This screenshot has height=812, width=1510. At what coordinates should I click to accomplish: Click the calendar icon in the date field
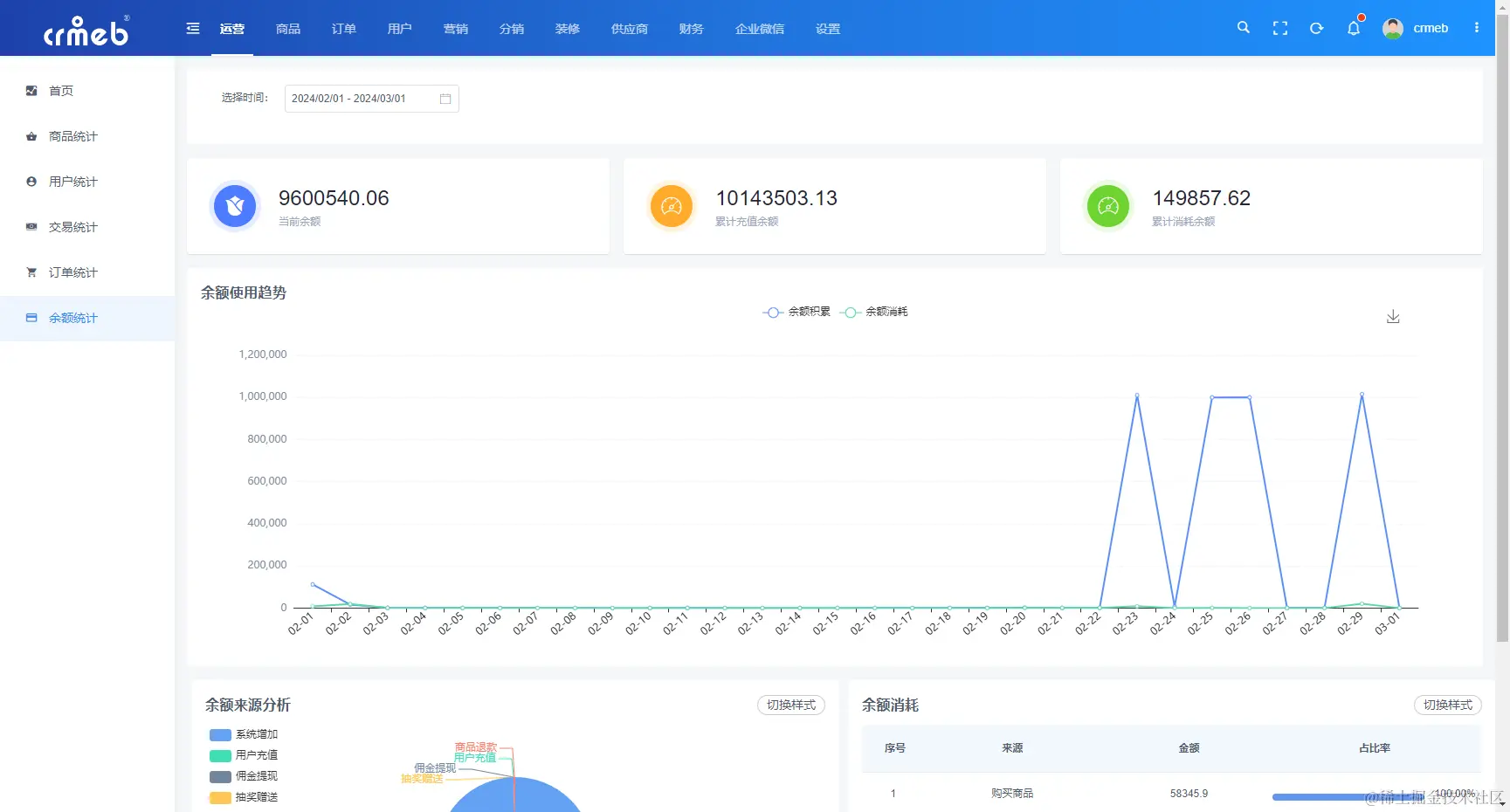pos(445,99)
